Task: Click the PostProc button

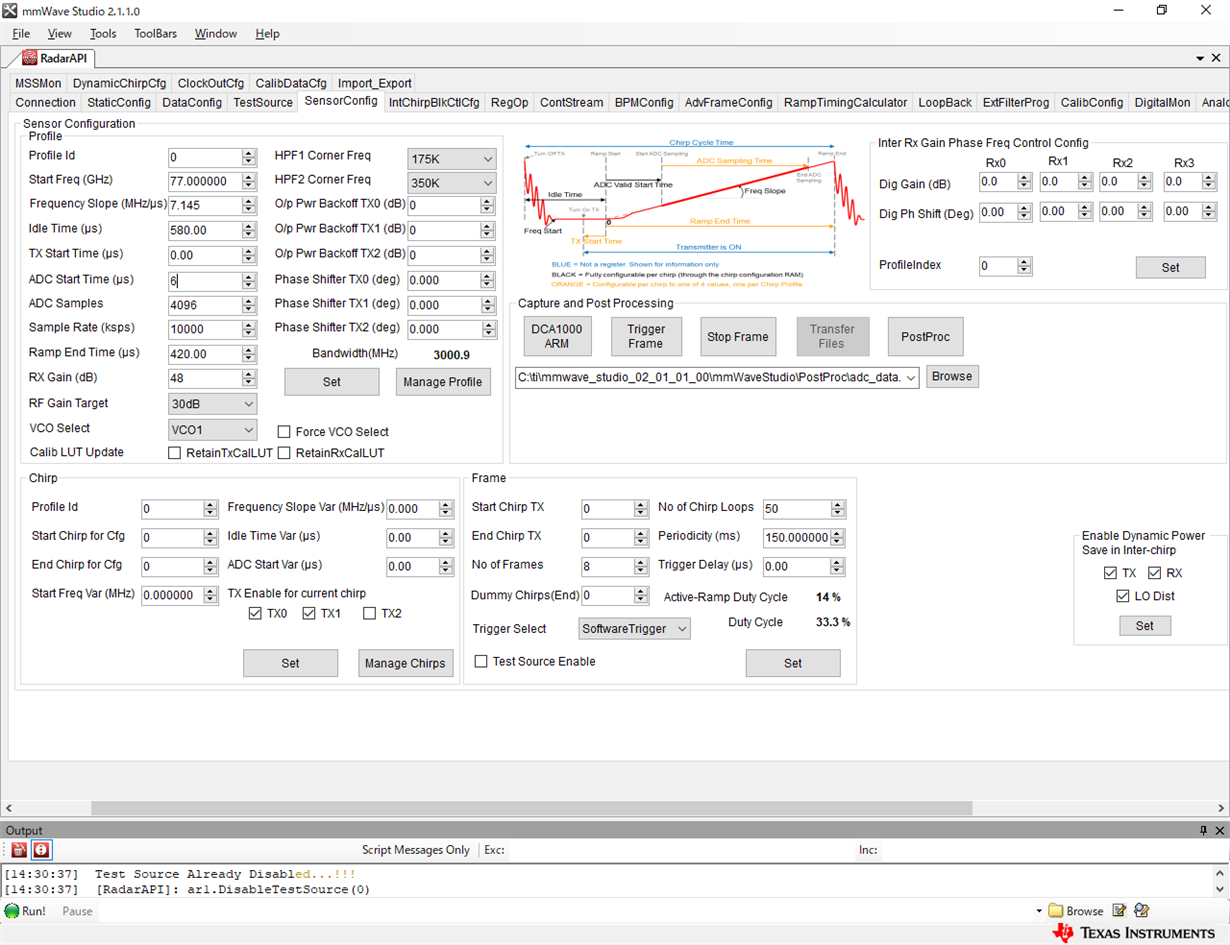Action: coord(925,337)
